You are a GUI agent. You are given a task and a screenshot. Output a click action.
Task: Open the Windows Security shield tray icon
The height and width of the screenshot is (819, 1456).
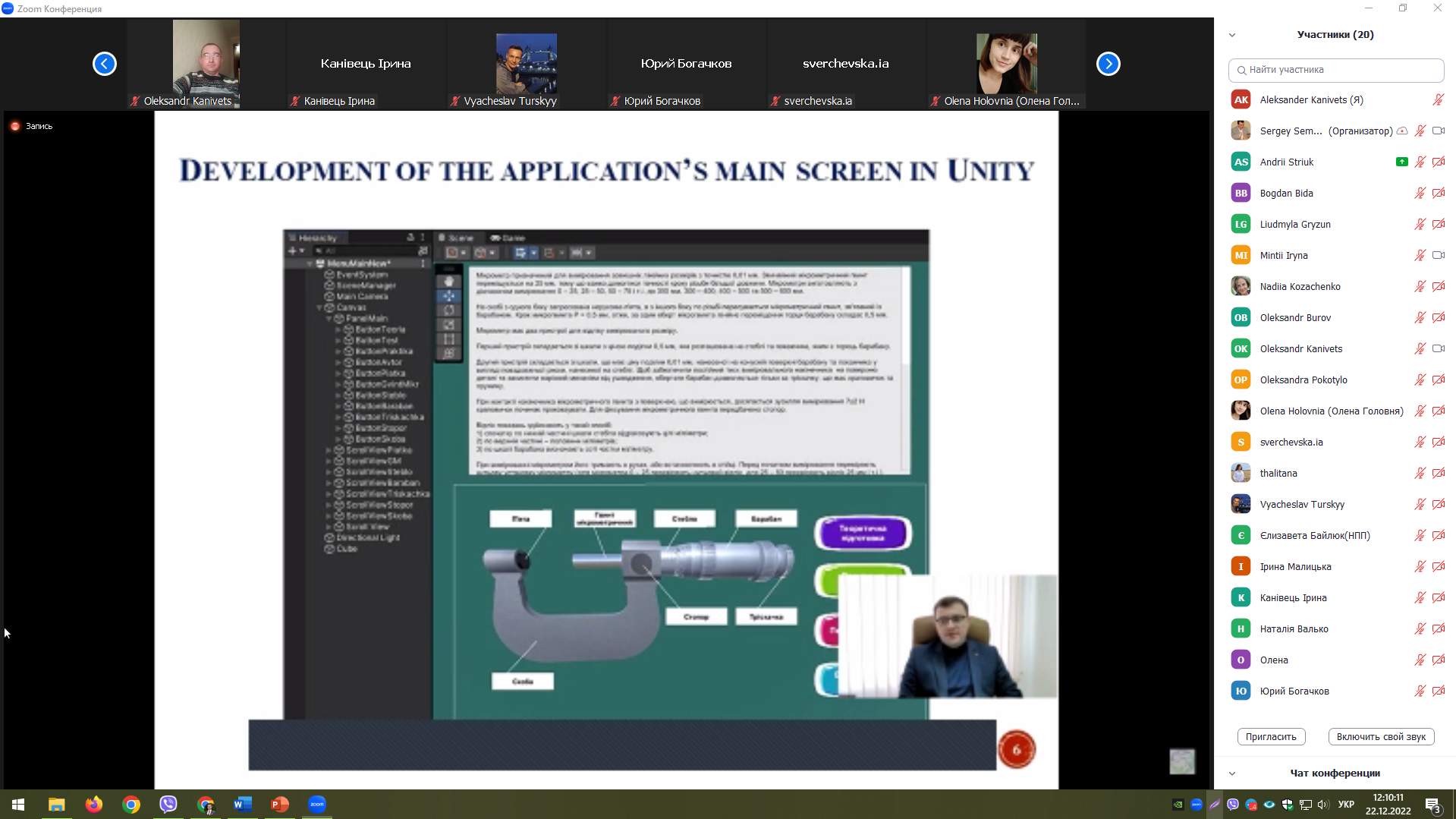pos(1288,805)
